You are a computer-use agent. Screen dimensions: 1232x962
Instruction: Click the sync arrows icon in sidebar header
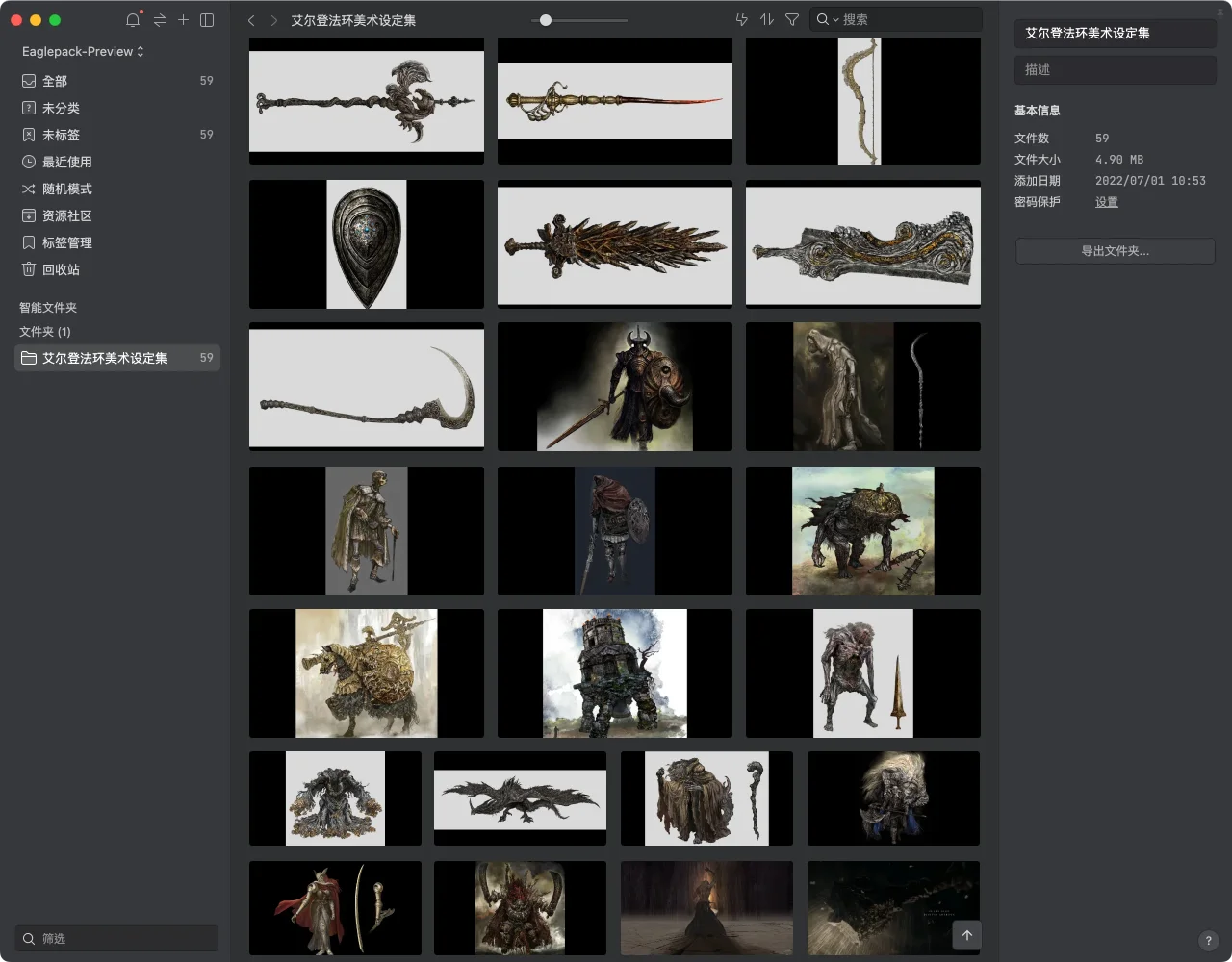[x=160, y=19]
